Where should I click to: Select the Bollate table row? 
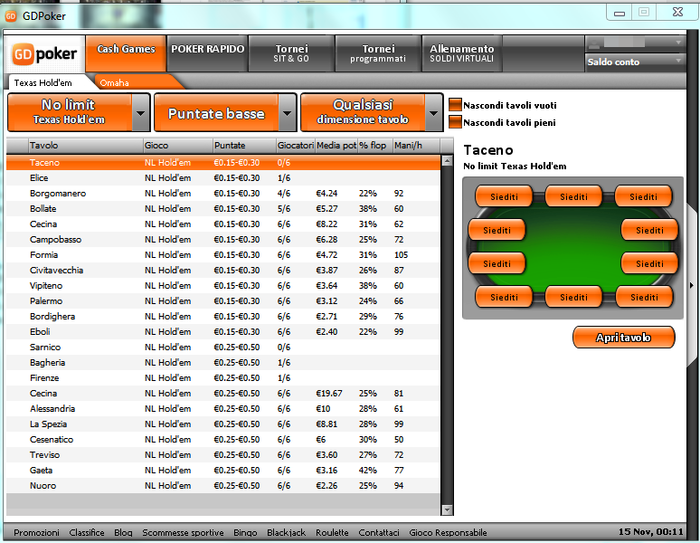[223, 209]
